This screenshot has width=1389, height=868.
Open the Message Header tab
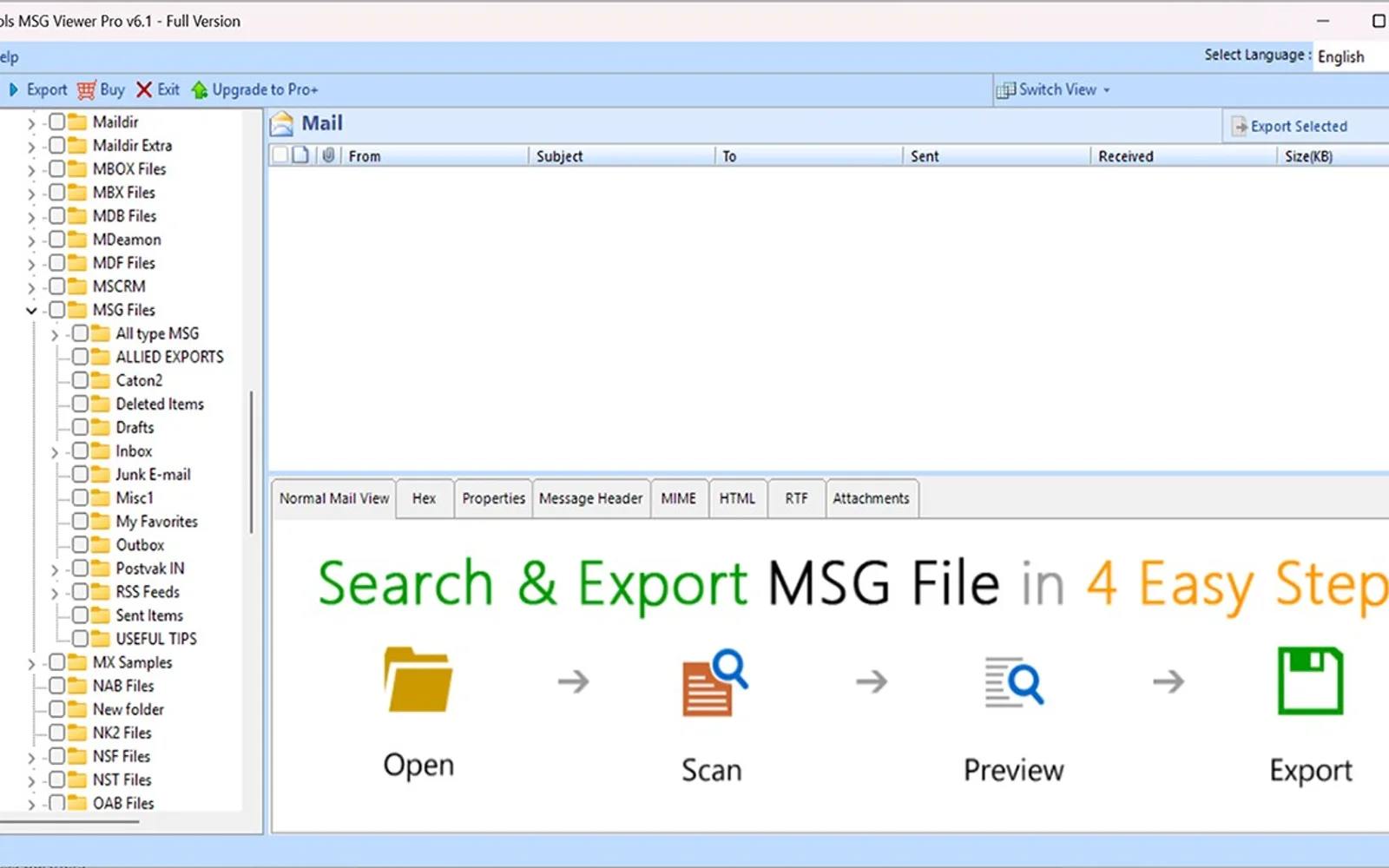pos(591,498)
